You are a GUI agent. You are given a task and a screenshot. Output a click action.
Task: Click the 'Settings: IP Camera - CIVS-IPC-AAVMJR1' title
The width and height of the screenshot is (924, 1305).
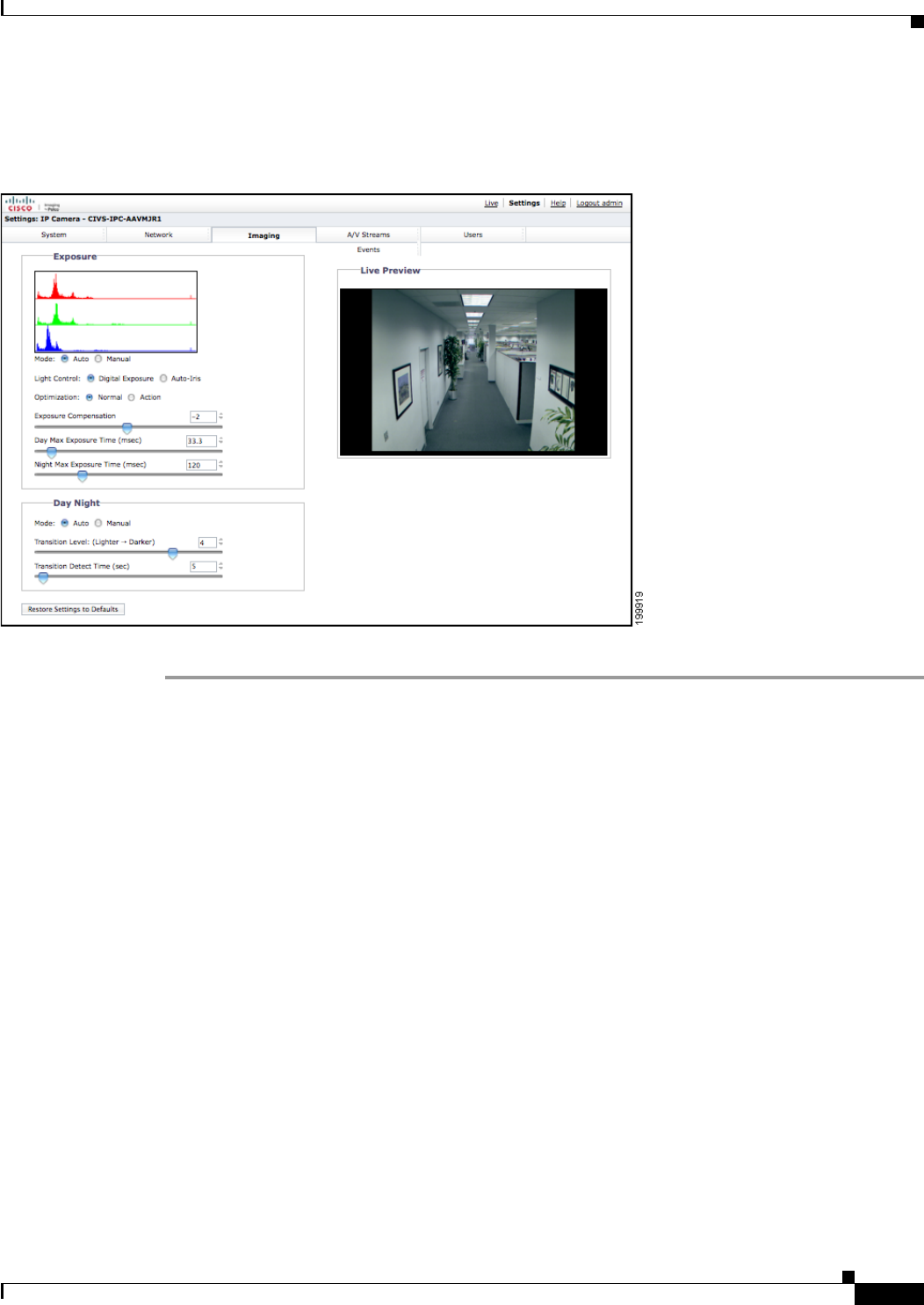click(83, 219)
